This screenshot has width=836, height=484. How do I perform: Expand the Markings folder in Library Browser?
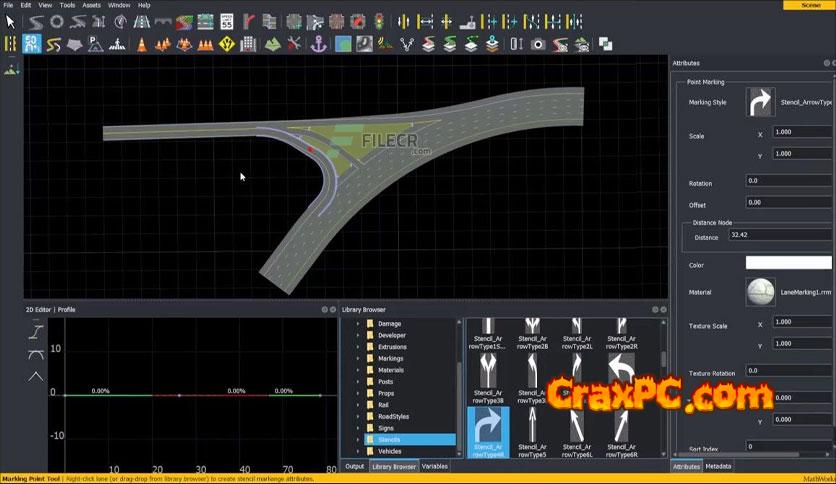(358, 358)
